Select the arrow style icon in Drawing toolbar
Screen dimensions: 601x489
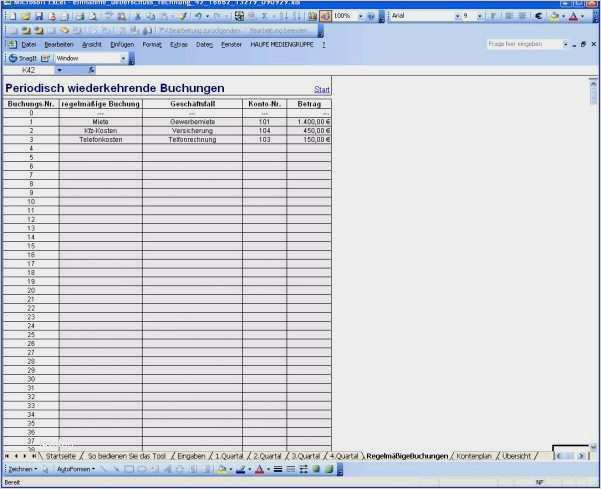point(304,469)
